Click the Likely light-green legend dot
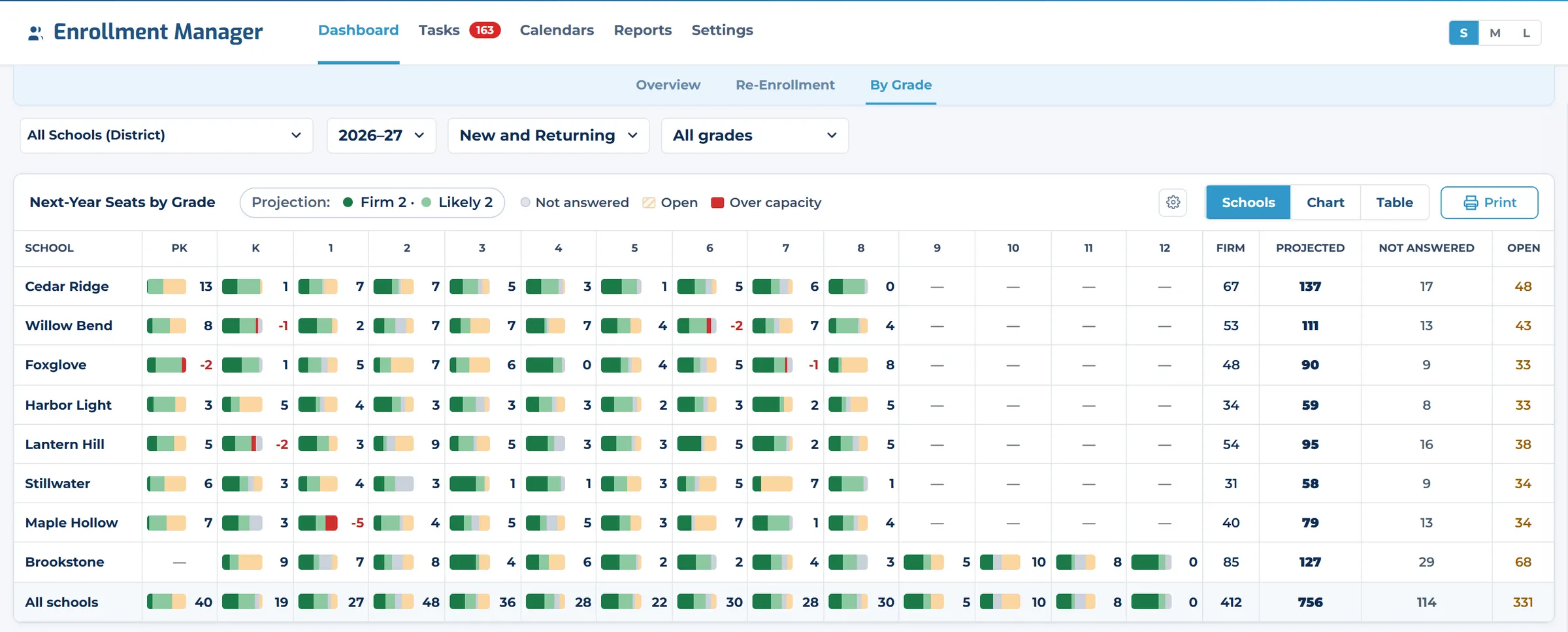 (427, 203)
